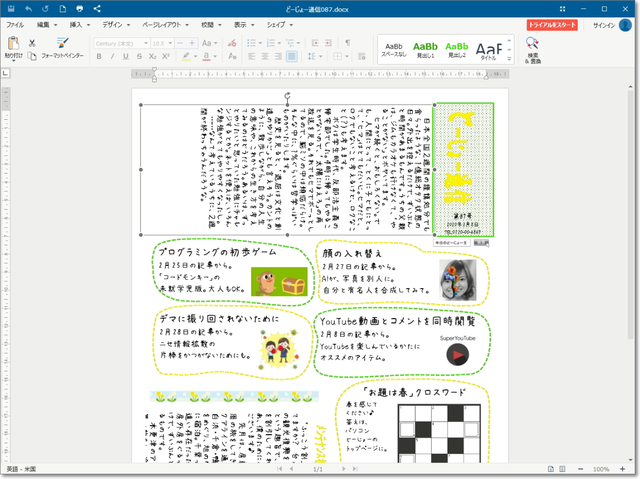Click the Cut scissors icon
This screenshot has height=479, width=640.
point(33,43)
